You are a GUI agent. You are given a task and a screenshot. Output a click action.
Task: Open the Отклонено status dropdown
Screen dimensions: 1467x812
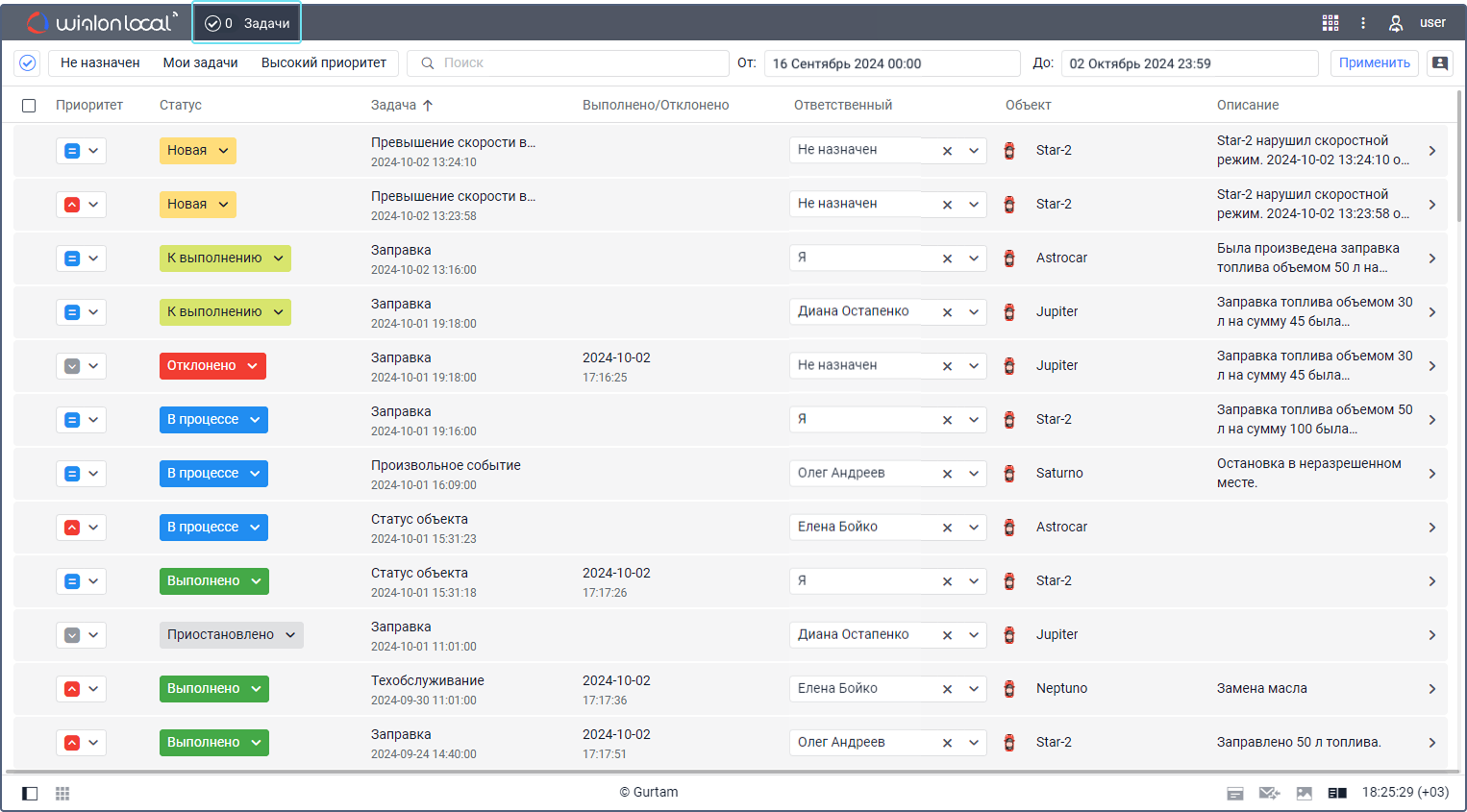pyautogui.click(x=212, y=365)
